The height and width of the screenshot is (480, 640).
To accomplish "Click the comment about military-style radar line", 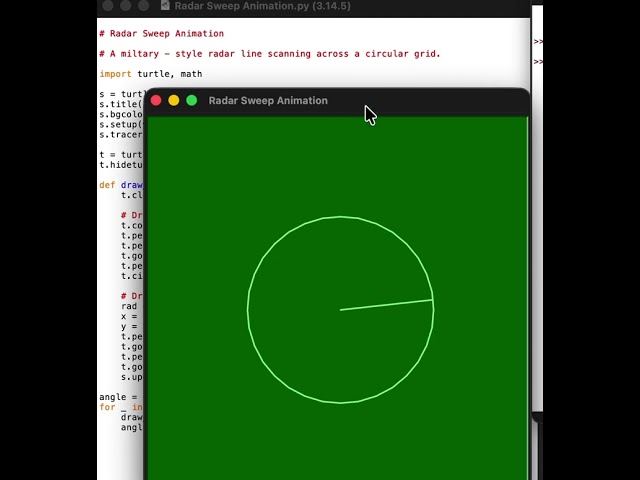I will (x=270, y=54).
